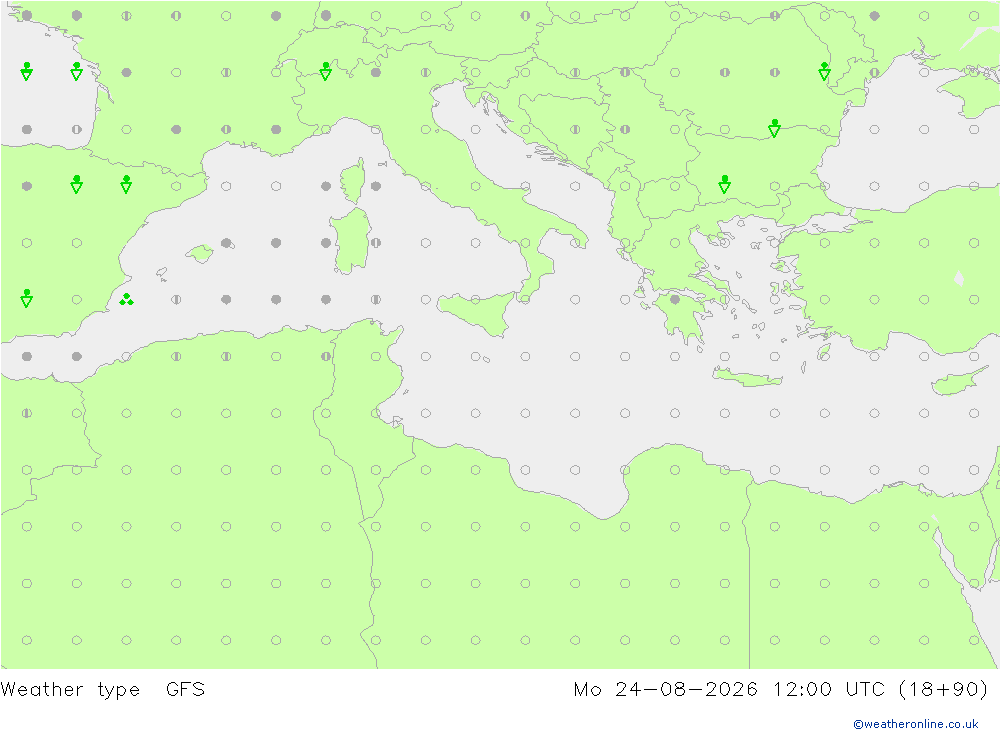Select the filled grey dot beside Mallorca

(x=226, y=243)
